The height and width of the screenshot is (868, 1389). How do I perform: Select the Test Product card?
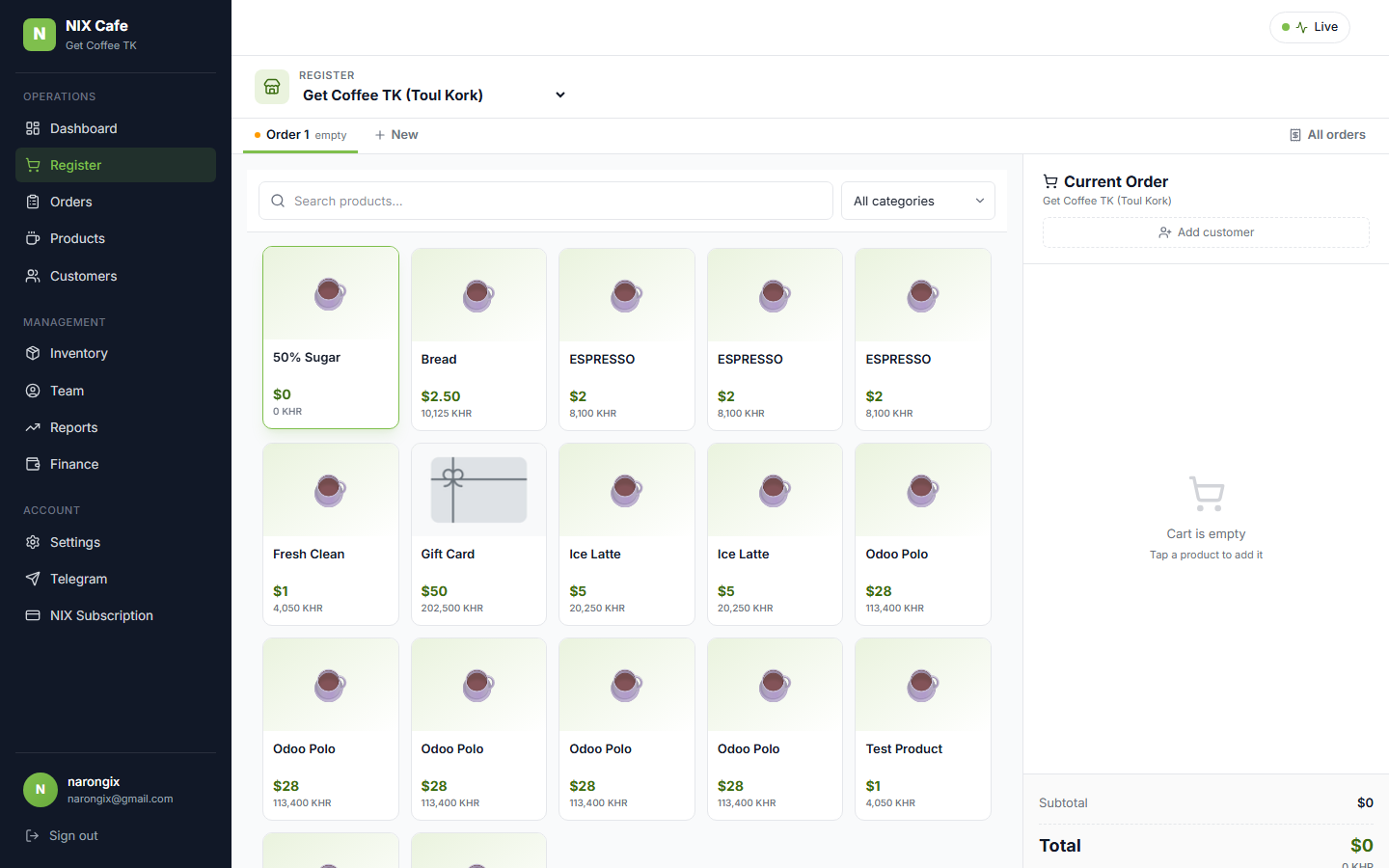pos(923,729)
